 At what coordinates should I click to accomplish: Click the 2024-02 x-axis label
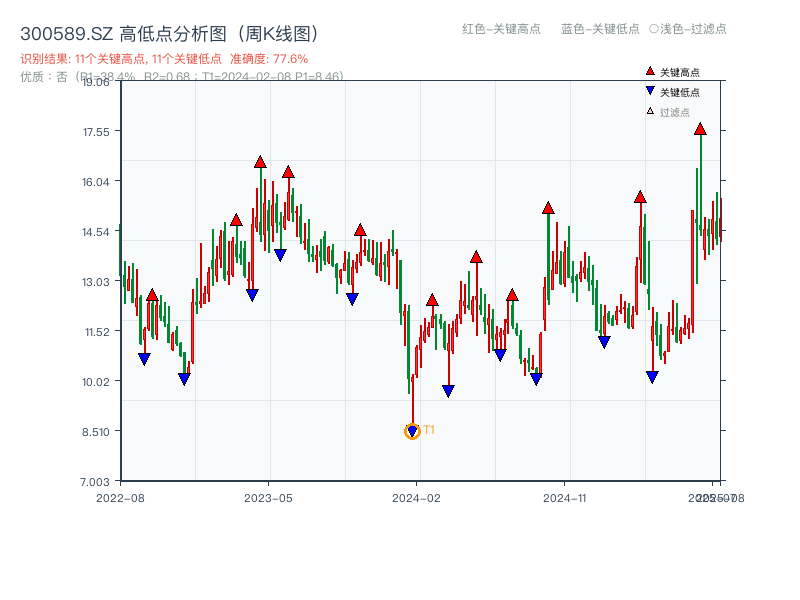416,498
